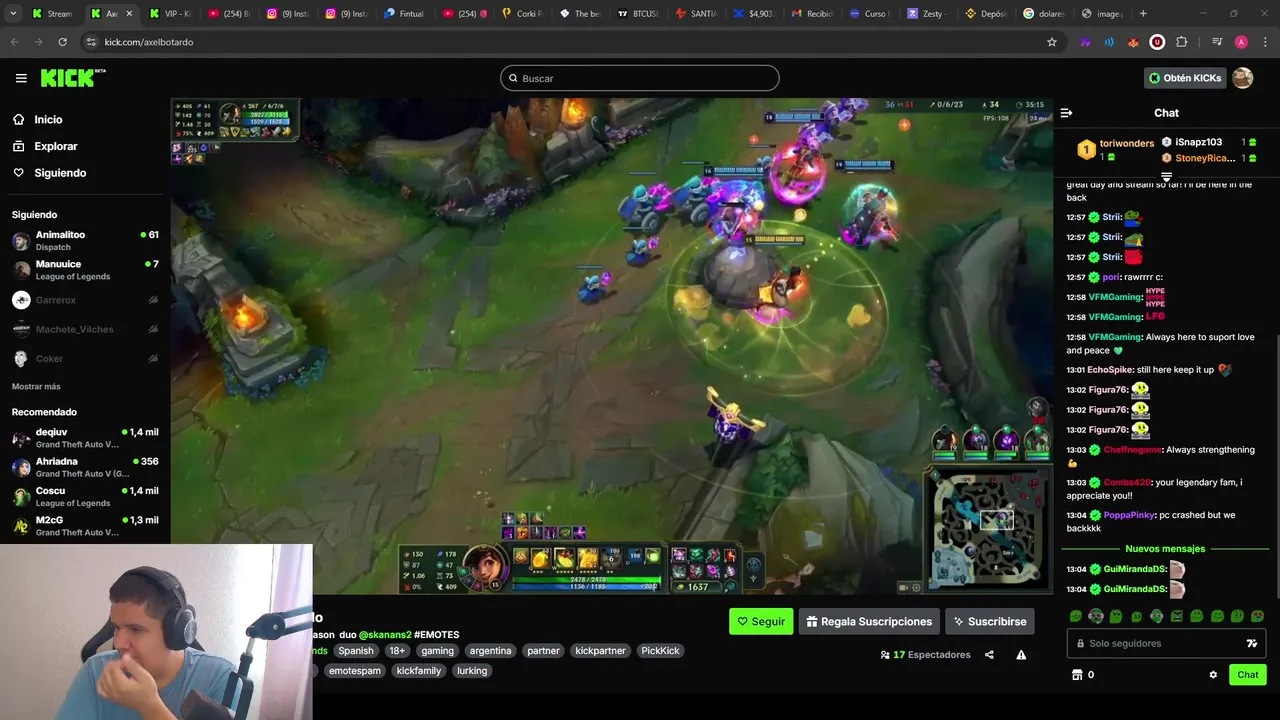Go to Inicio in sidebar

(x=48, y=119)
